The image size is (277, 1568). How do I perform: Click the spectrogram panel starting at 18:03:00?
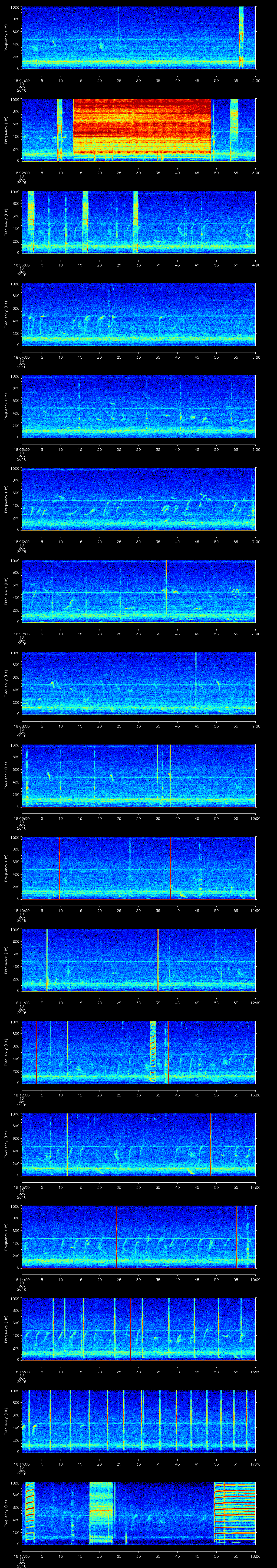138,222
